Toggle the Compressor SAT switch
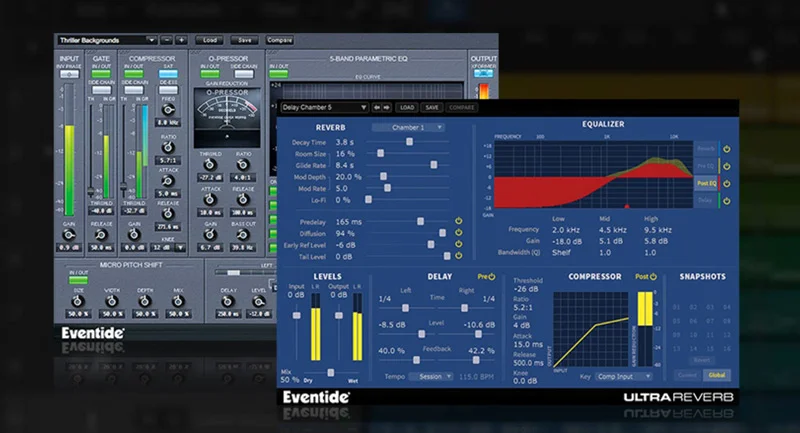Viewport: 800px width, 433px height. tap(168, 74)
